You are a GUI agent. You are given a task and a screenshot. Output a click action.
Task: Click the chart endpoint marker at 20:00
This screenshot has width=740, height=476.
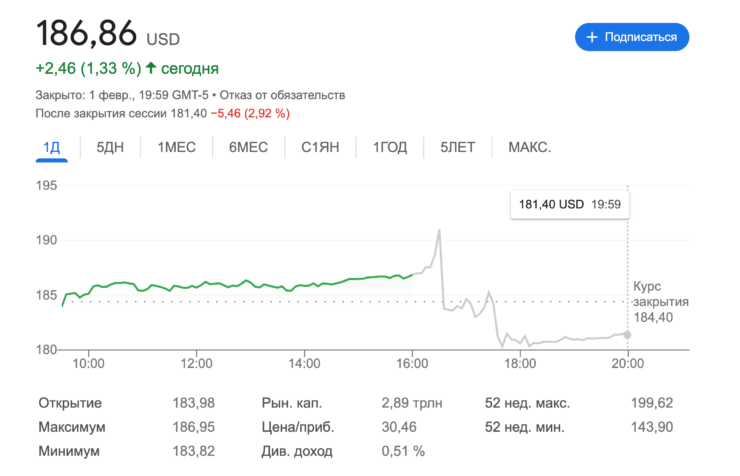coord(627,335)
